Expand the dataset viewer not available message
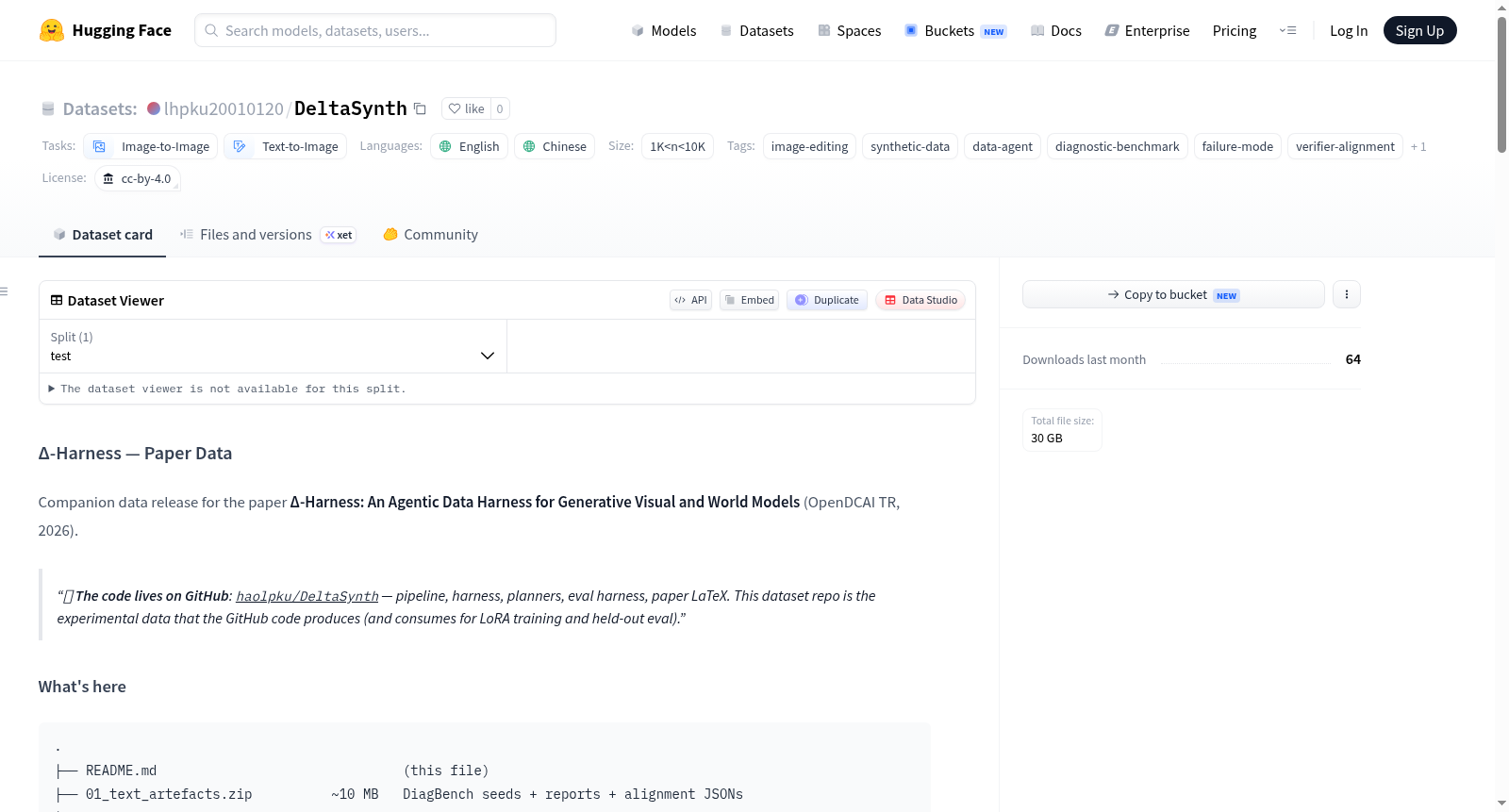The image size is (1509, 812). tap(227, 389)
